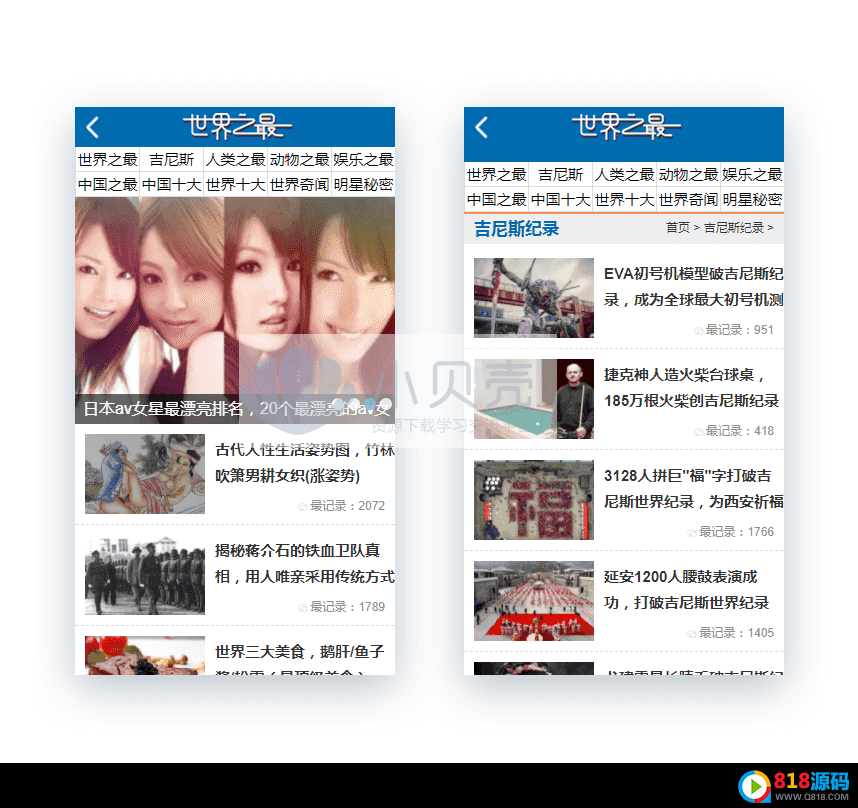Open 世界奇闻 in left phone menu
The width and height of the screenshot is (858, 808).
299,184
